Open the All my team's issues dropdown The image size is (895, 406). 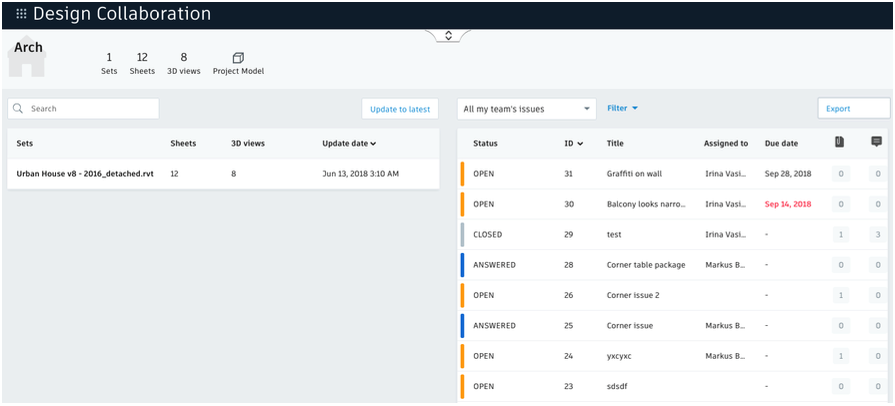coord(527,108)
